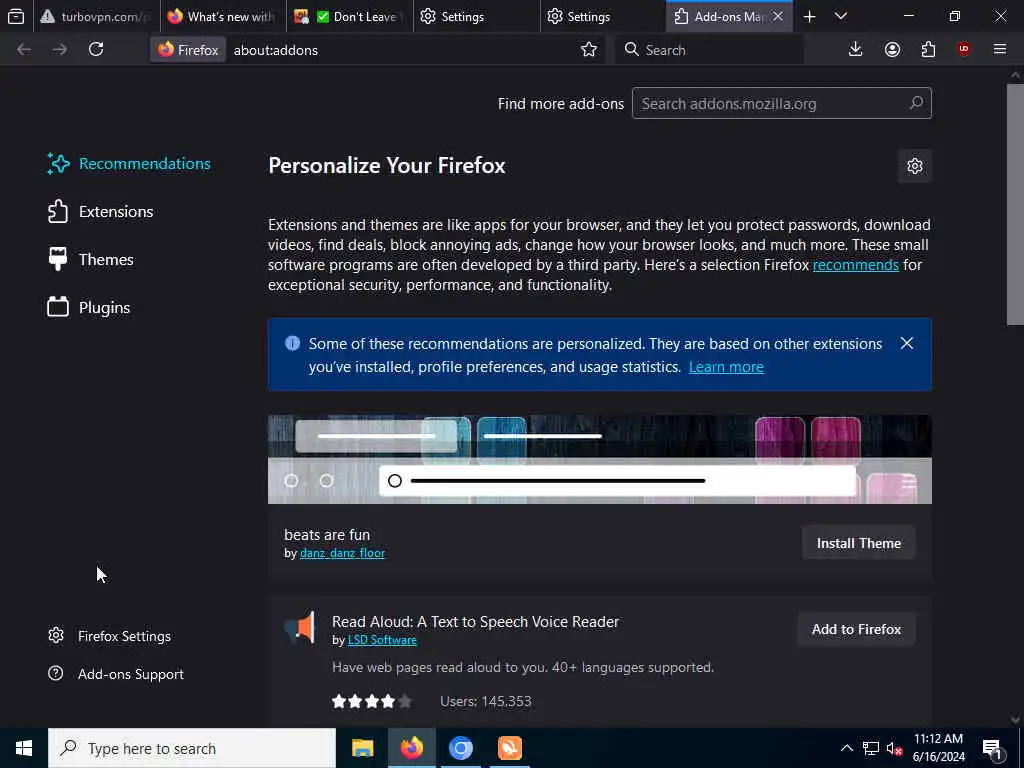The height and width of the screenshot is (768, 1024).
Task: Open File Explorer from the taskbar
Action: [x=362, y=748]
